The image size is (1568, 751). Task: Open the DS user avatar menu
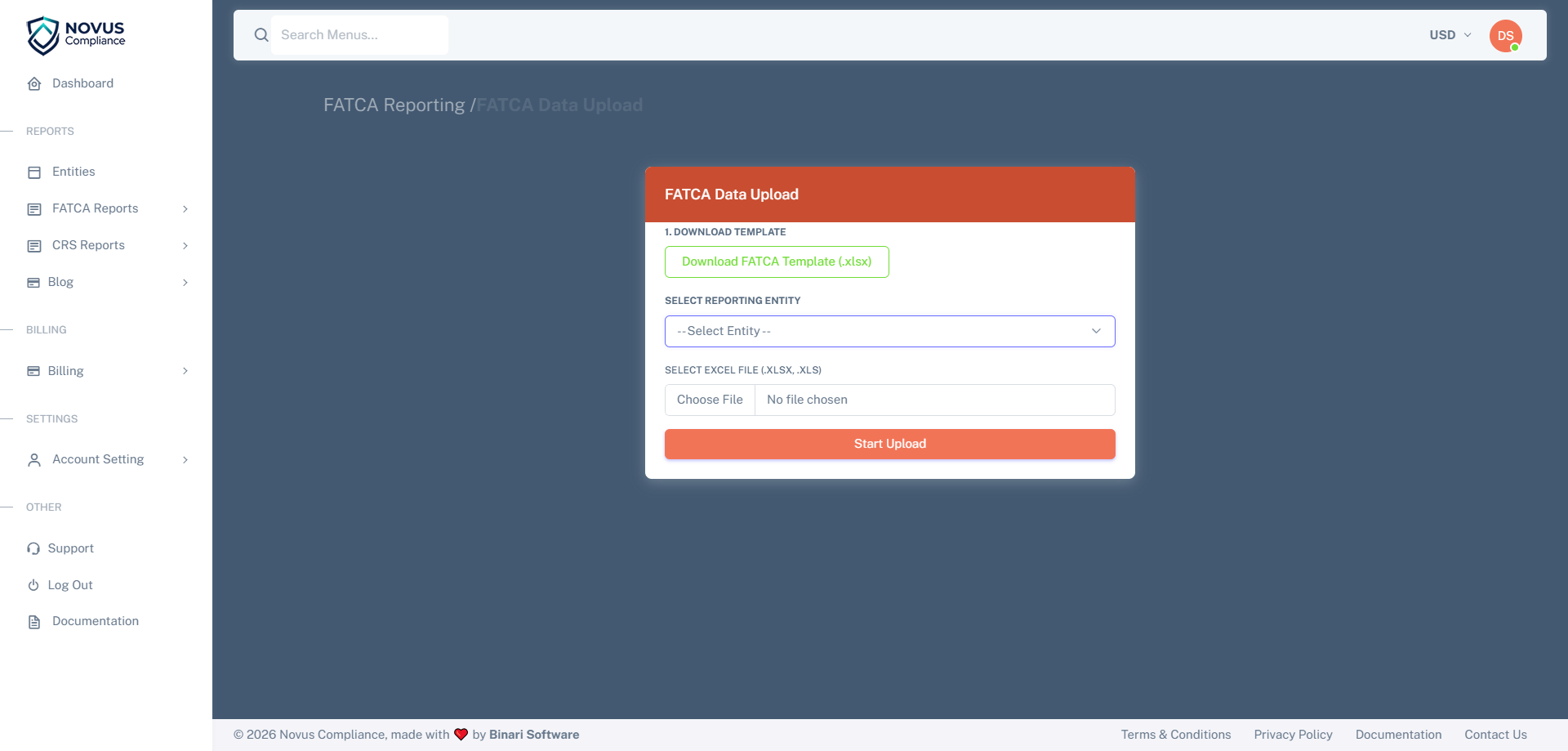1505,36
